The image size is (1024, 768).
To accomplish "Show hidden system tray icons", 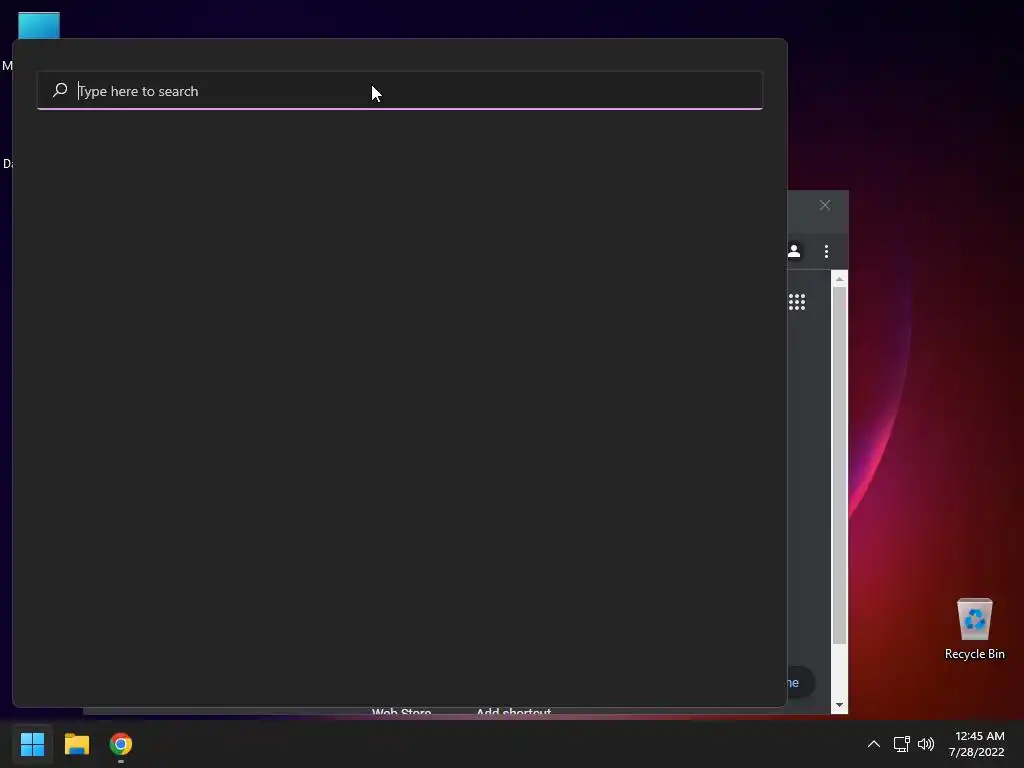I will [x=874, y=744].
